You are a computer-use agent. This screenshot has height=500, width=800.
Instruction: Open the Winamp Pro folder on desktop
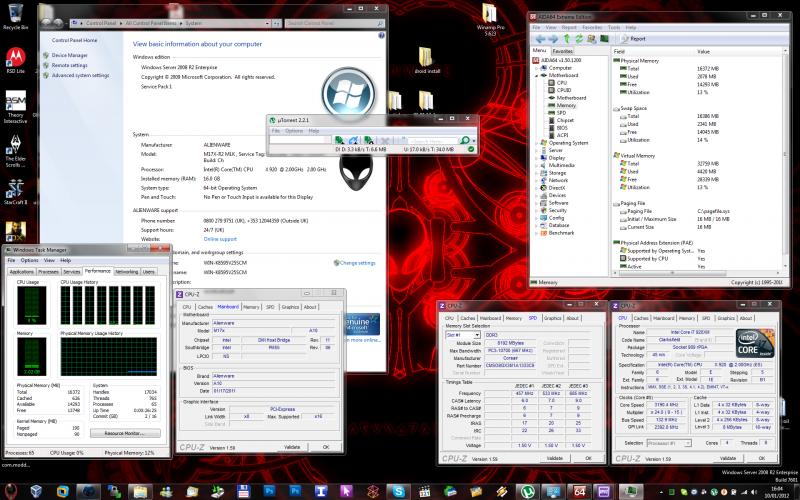coord(489,19)
